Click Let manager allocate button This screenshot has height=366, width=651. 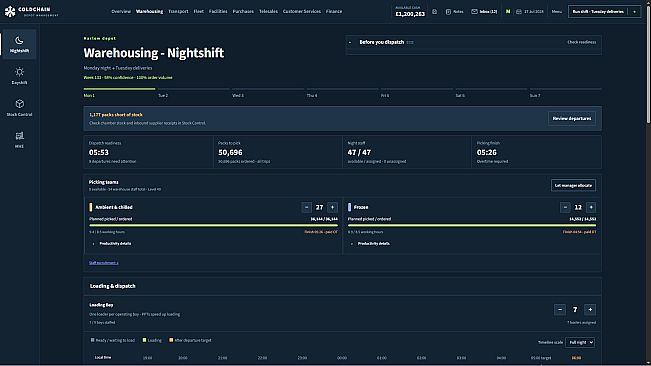click(573, 185)
